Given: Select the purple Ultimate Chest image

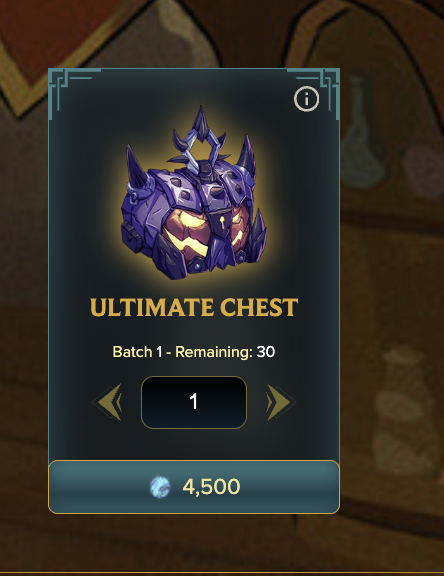Looking at the screenshot, I should pyautogui.click(x=194, y=193).
